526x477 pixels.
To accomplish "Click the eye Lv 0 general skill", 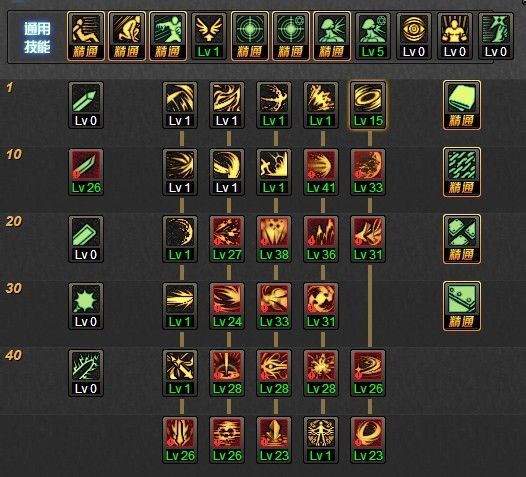I will pos(414,36).
